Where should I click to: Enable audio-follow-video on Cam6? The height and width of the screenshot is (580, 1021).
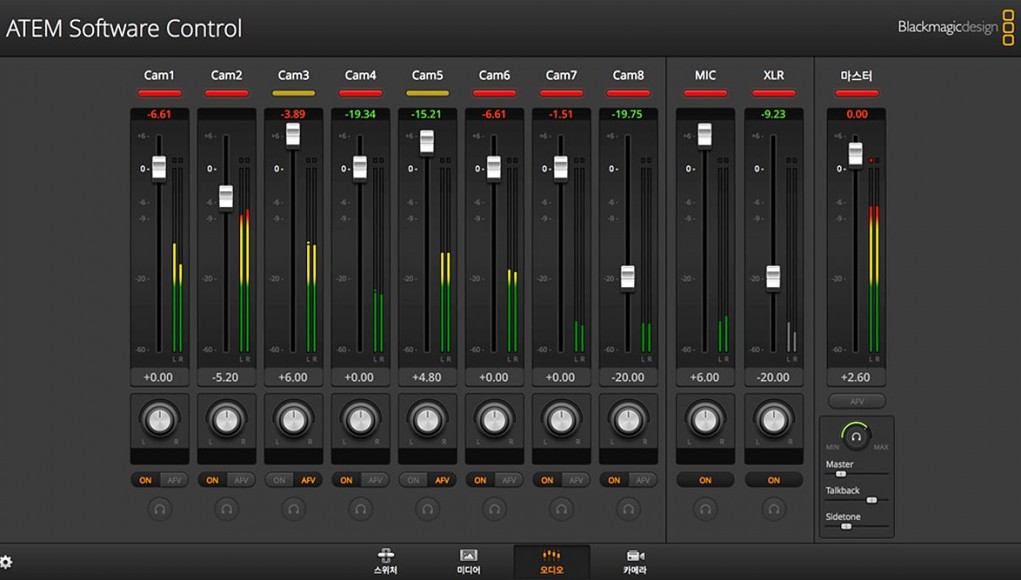[510, 480]
